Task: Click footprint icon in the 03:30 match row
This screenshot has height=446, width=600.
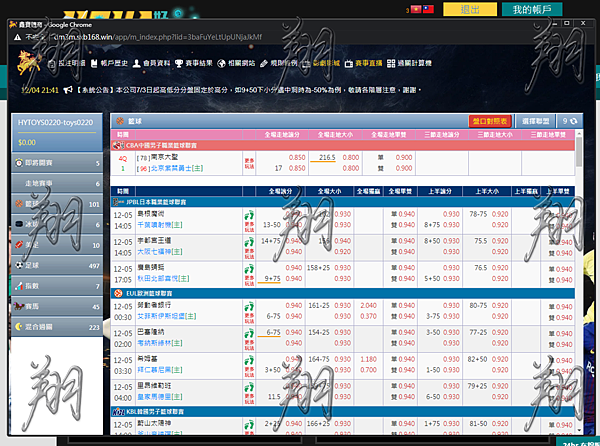Action: click(x=249, y=360)
